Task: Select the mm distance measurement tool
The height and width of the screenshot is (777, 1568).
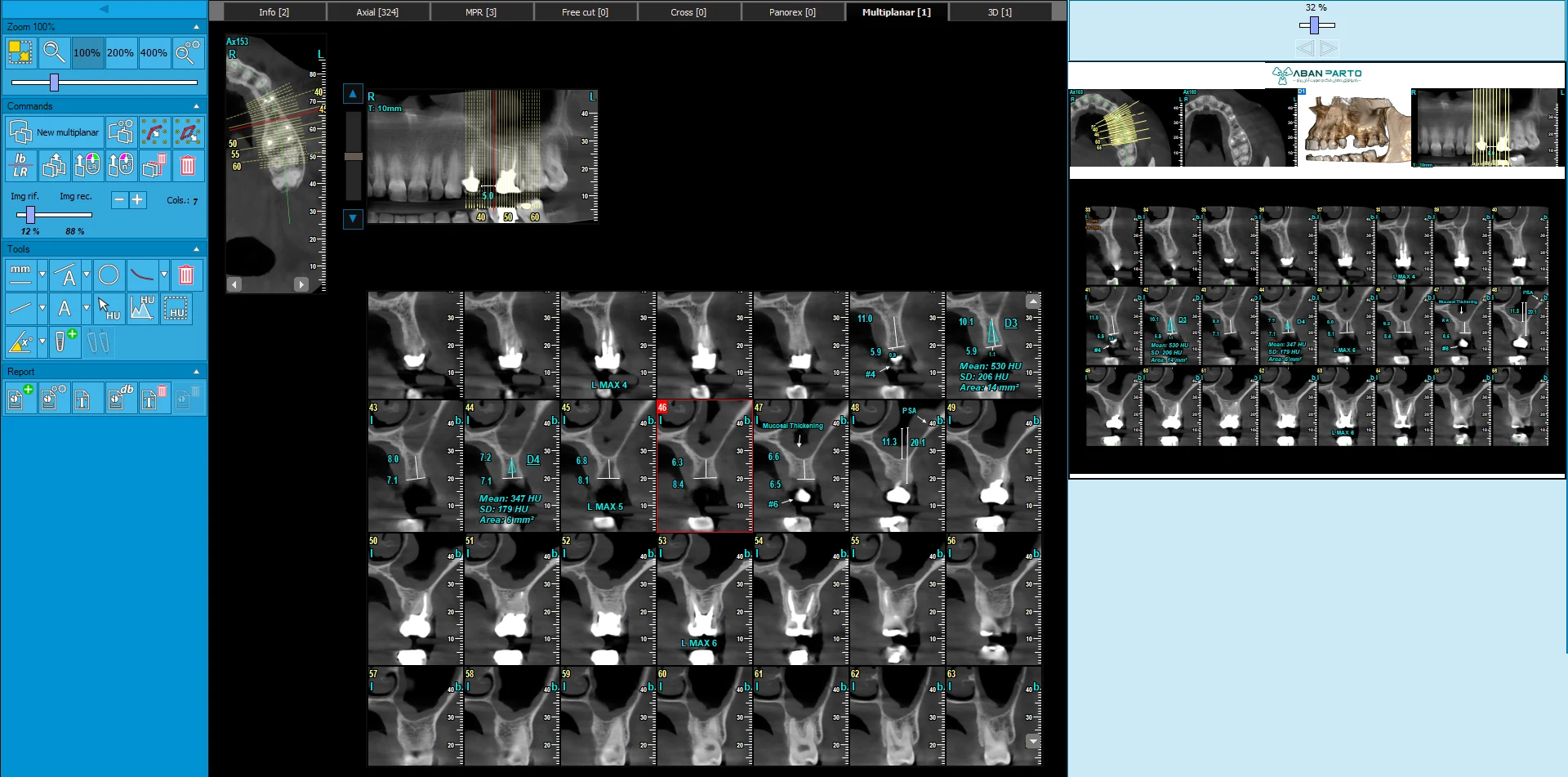Action: pos(20,275)
